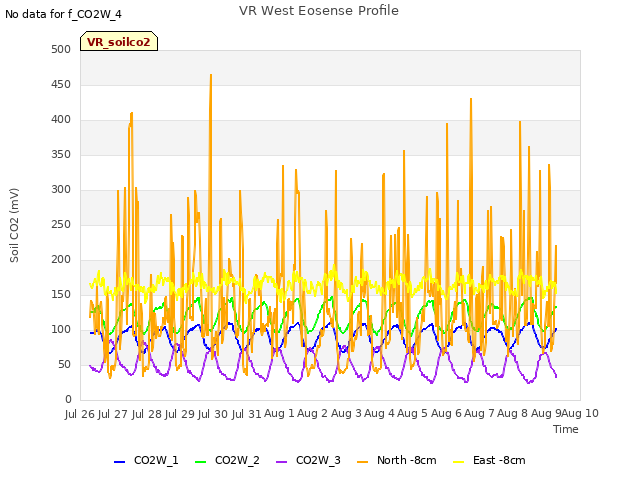Click the Jul 28 x-axis date label
The image size is (640, 480).
click(147, 414)
